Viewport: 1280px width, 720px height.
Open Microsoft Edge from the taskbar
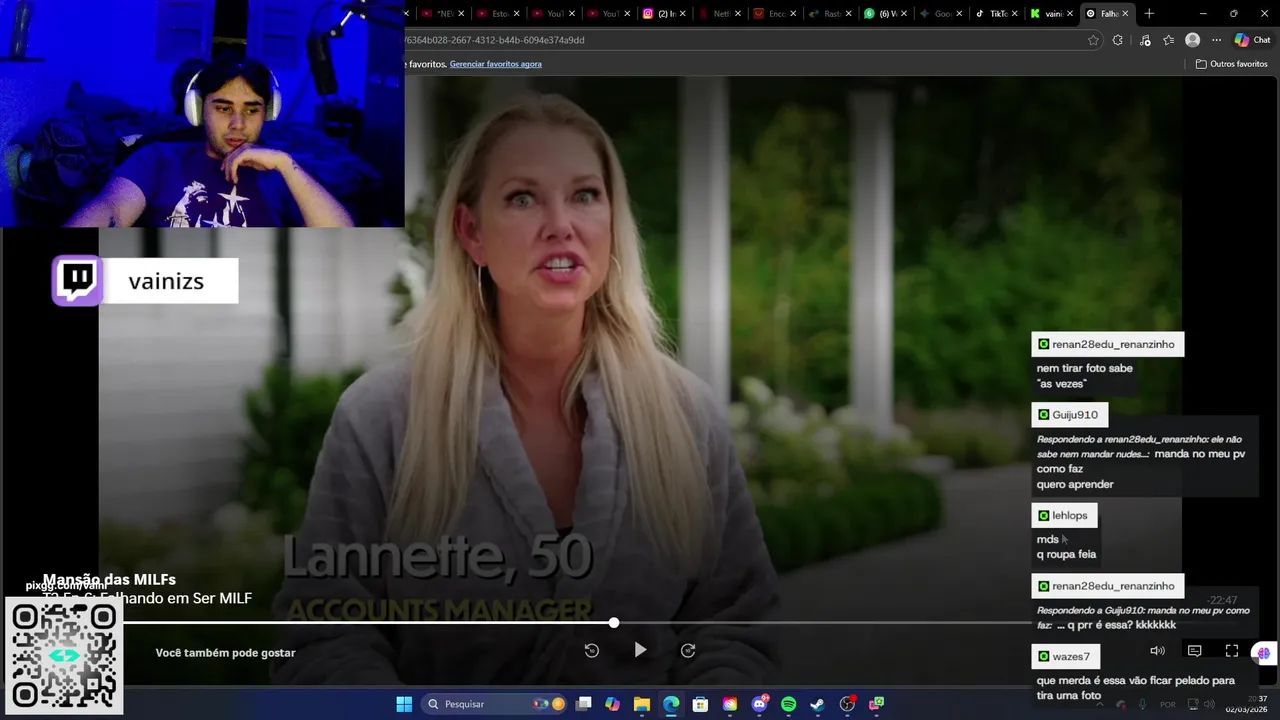pyautogui.click(x=671, y=704)
